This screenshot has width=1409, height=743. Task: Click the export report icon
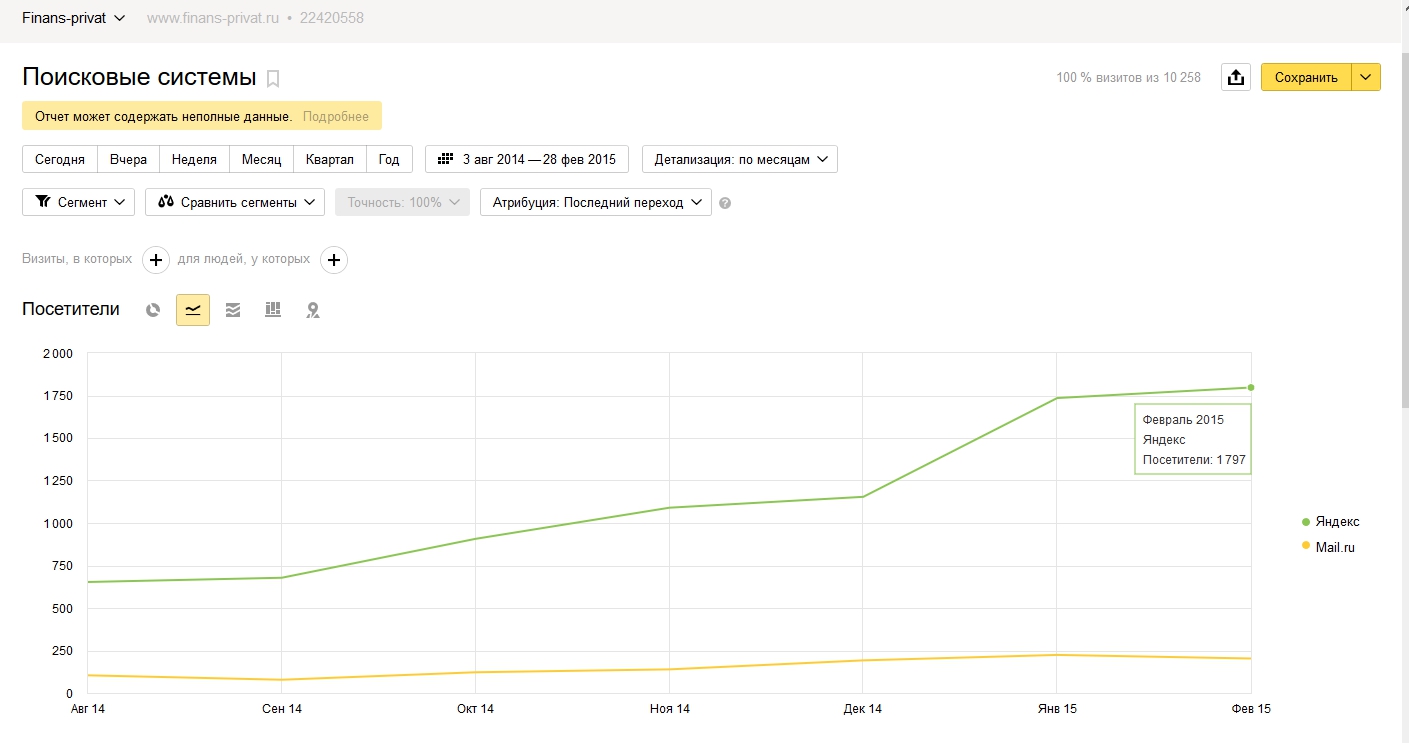1236,78
